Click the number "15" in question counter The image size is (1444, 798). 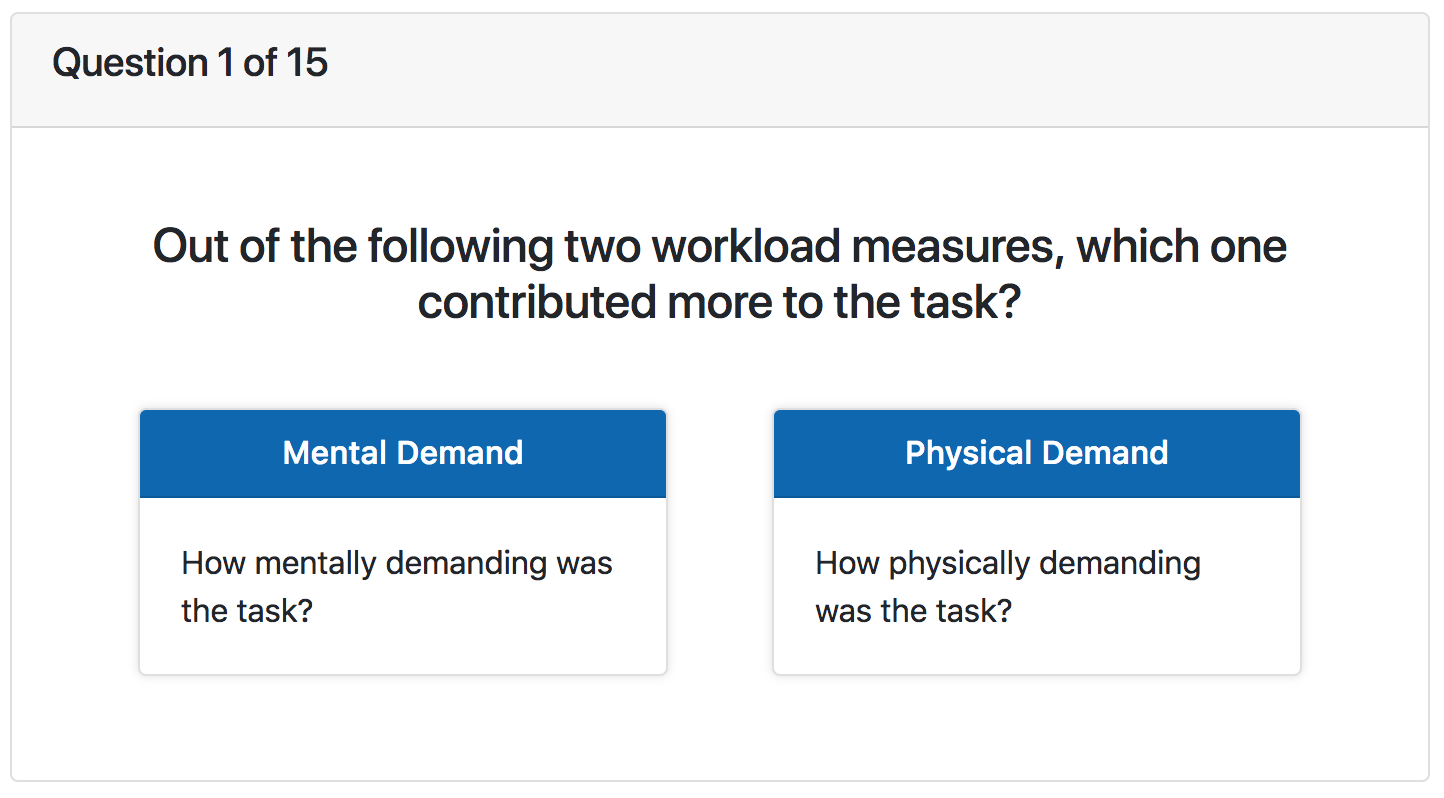pos(307,63)
